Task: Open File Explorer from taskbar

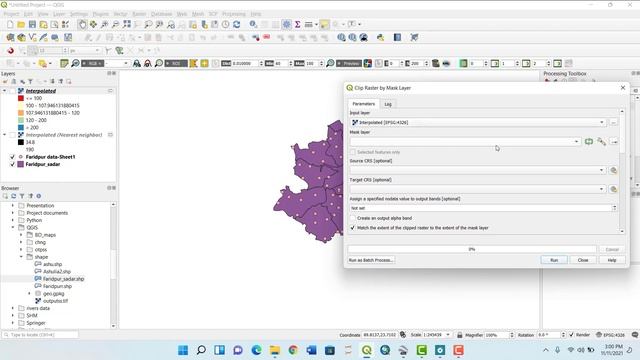Action: (x=275, y=350)
